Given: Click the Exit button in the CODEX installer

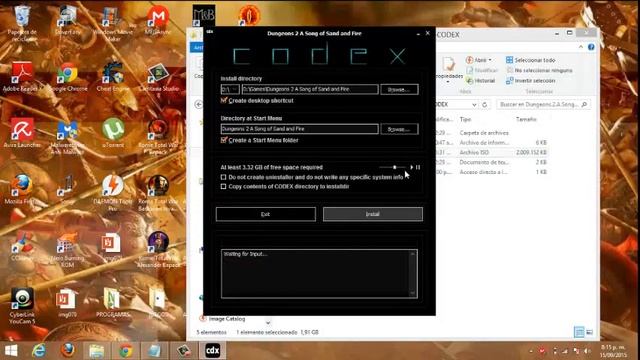Looking at the screenshot, I should pyautogui.click(x=266, y=214).
